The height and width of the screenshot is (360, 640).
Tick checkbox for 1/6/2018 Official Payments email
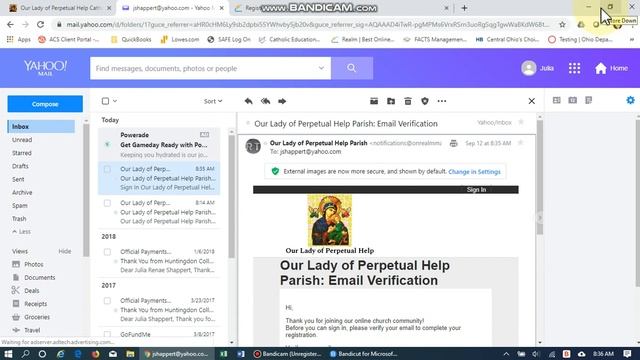point(107,252)
